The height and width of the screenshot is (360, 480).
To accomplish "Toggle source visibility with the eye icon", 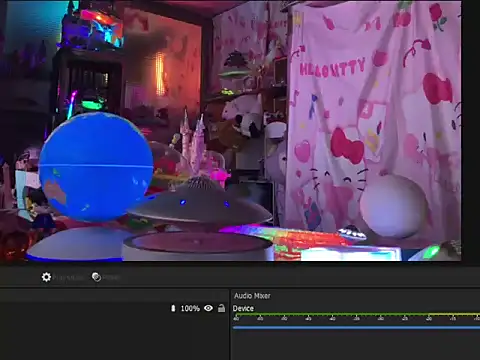I will pyautogui.click(x=208, y=308).
